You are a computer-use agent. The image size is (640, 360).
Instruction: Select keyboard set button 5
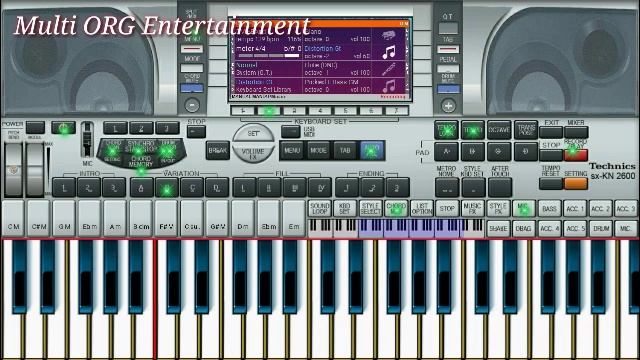click(x=345, y=111)
